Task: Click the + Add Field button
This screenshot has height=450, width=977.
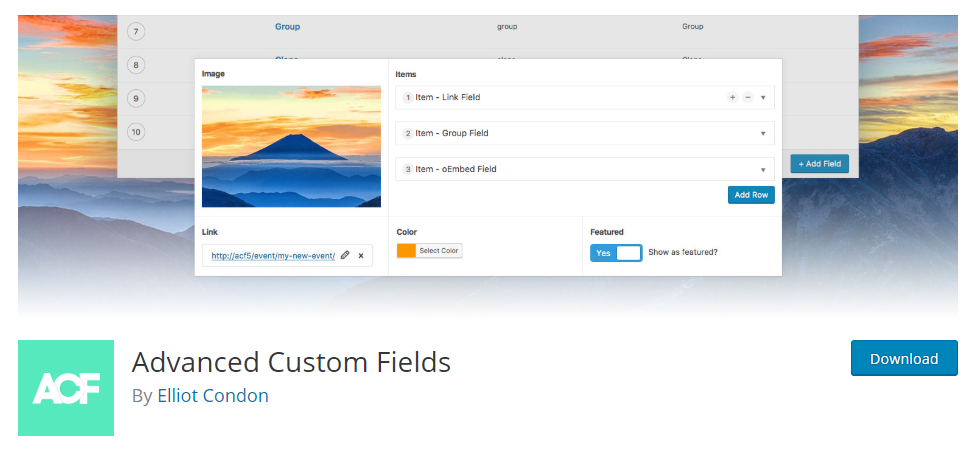Action: 819,164
